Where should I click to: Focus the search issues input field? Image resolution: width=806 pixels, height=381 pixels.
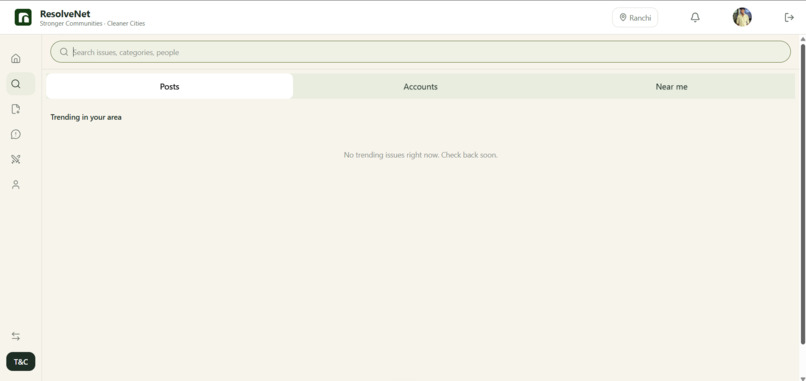click(420, 52)
